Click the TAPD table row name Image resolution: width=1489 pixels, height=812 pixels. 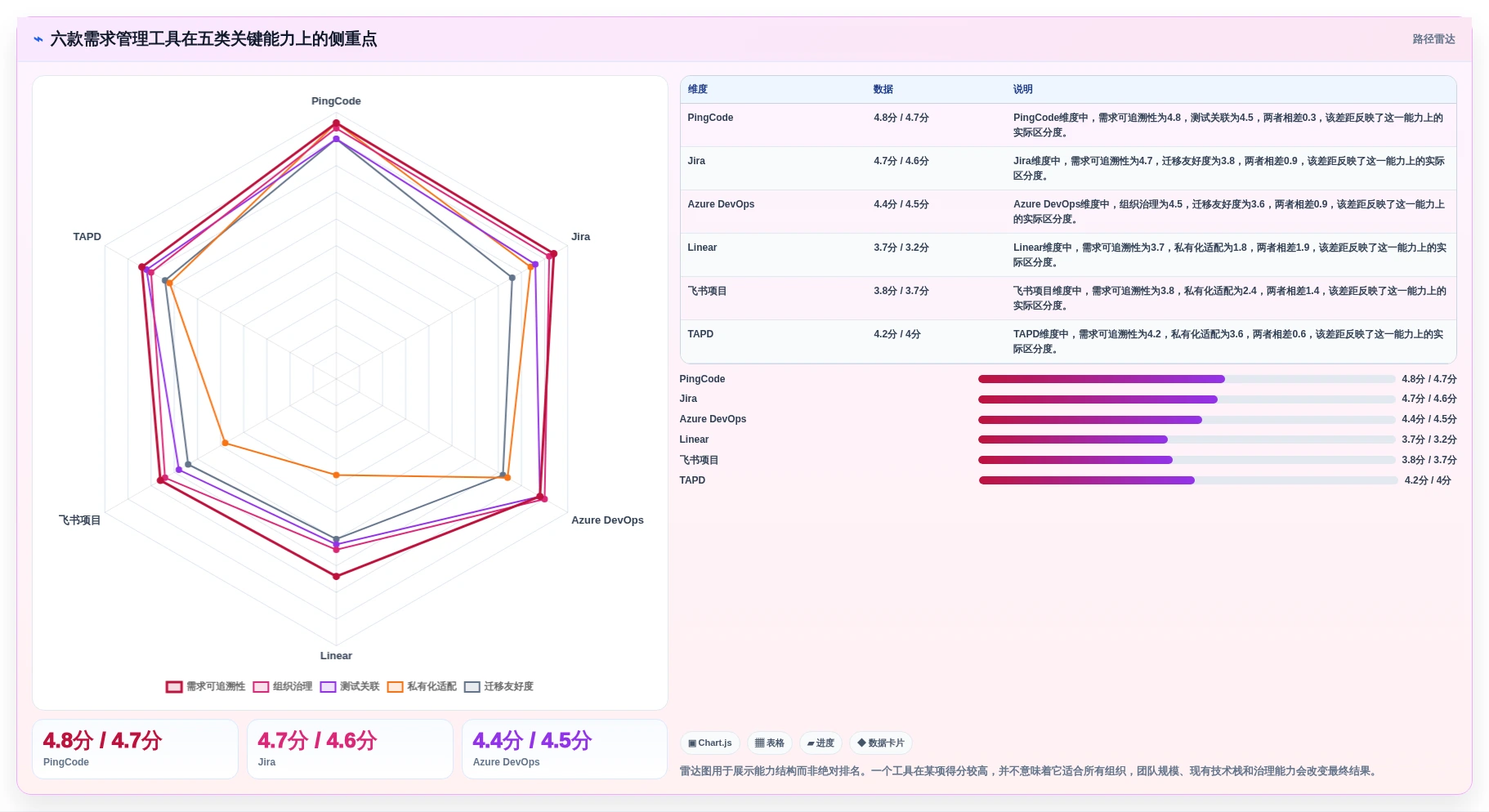700,334
